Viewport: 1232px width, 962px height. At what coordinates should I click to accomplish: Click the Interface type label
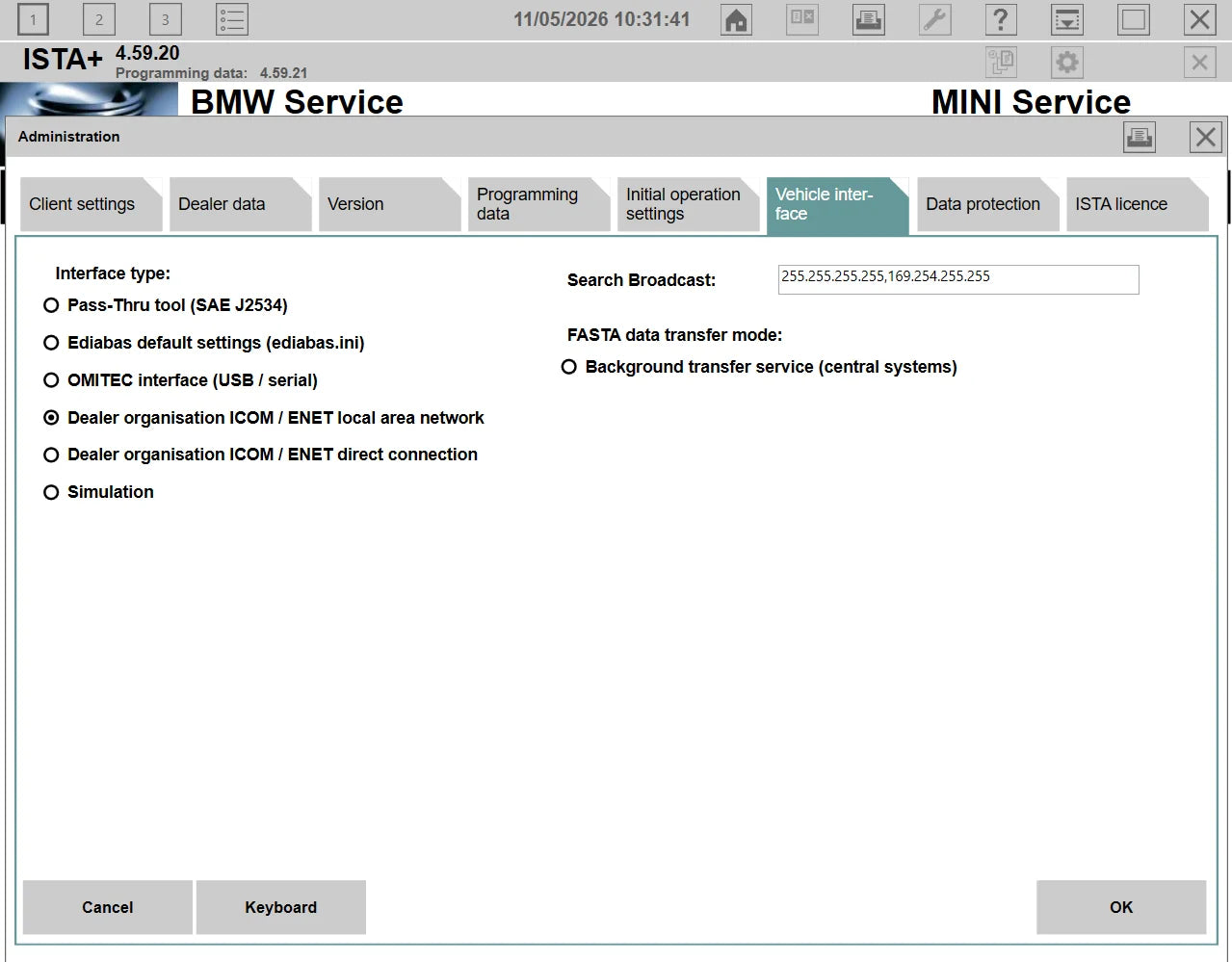(x=113, y=273)
